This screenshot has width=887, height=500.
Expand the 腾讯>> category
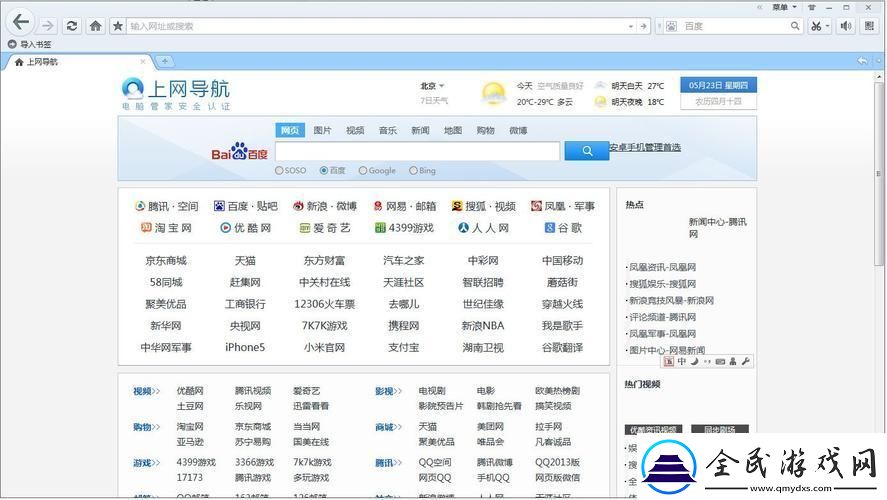coord(388,463)
